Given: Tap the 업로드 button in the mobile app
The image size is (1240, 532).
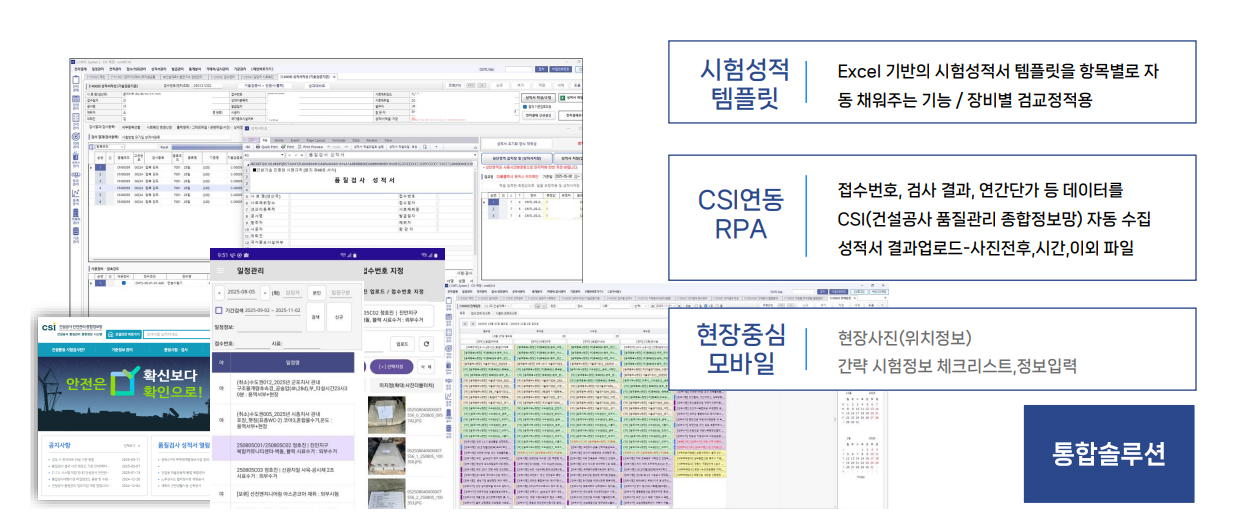Looking at the screenshot, I should tap(402, 344).
